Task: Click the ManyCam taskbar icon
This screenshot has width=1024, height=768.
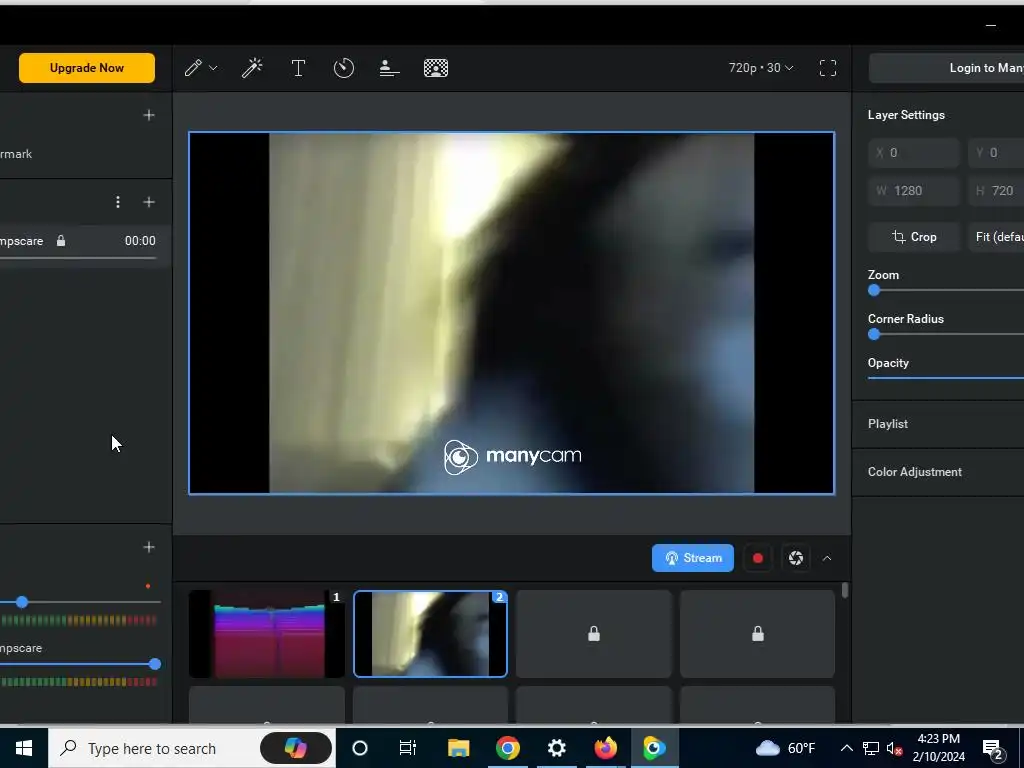Action: pos(654,748)
